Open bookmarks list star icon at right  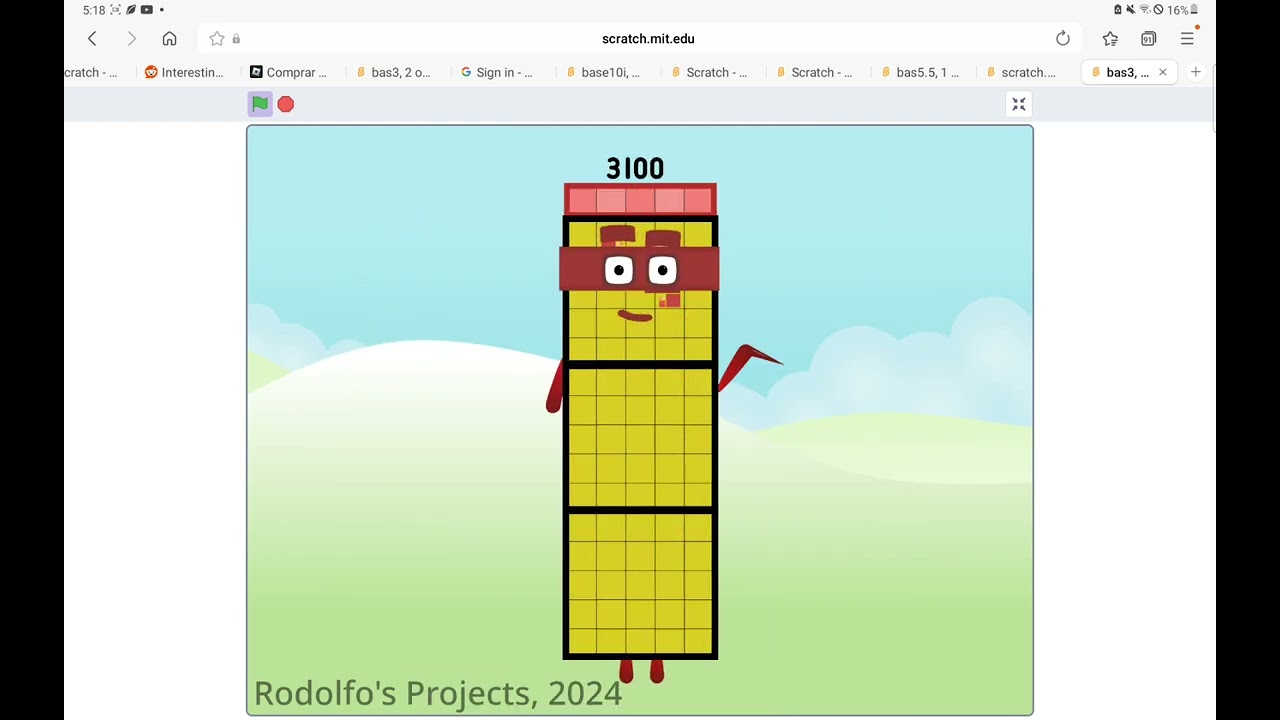point(1110,39)
